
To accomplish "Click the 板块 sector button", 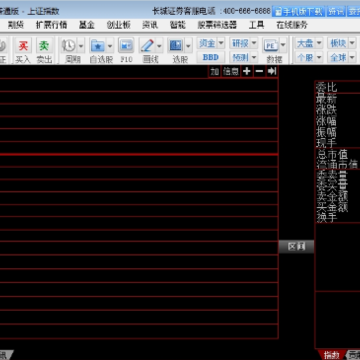I will 338,43.
